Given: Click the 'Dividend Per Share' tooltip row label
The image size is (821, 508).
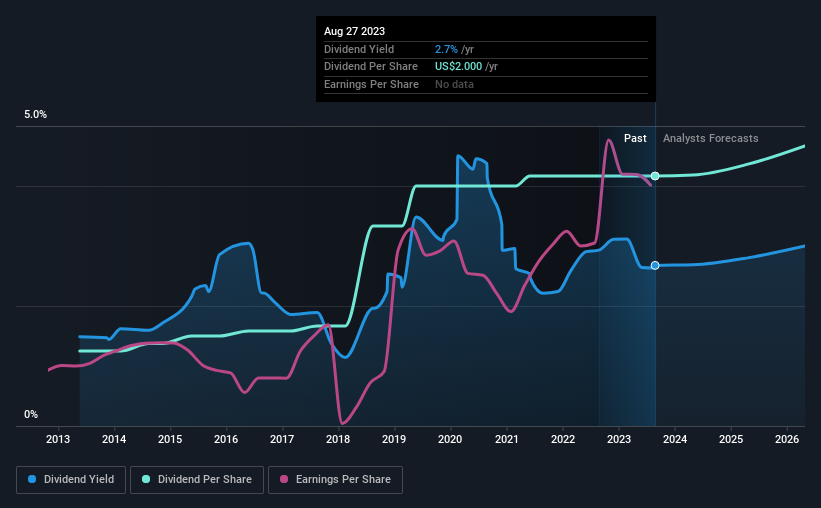Looking at the screenshot, I should pos(371,67).
